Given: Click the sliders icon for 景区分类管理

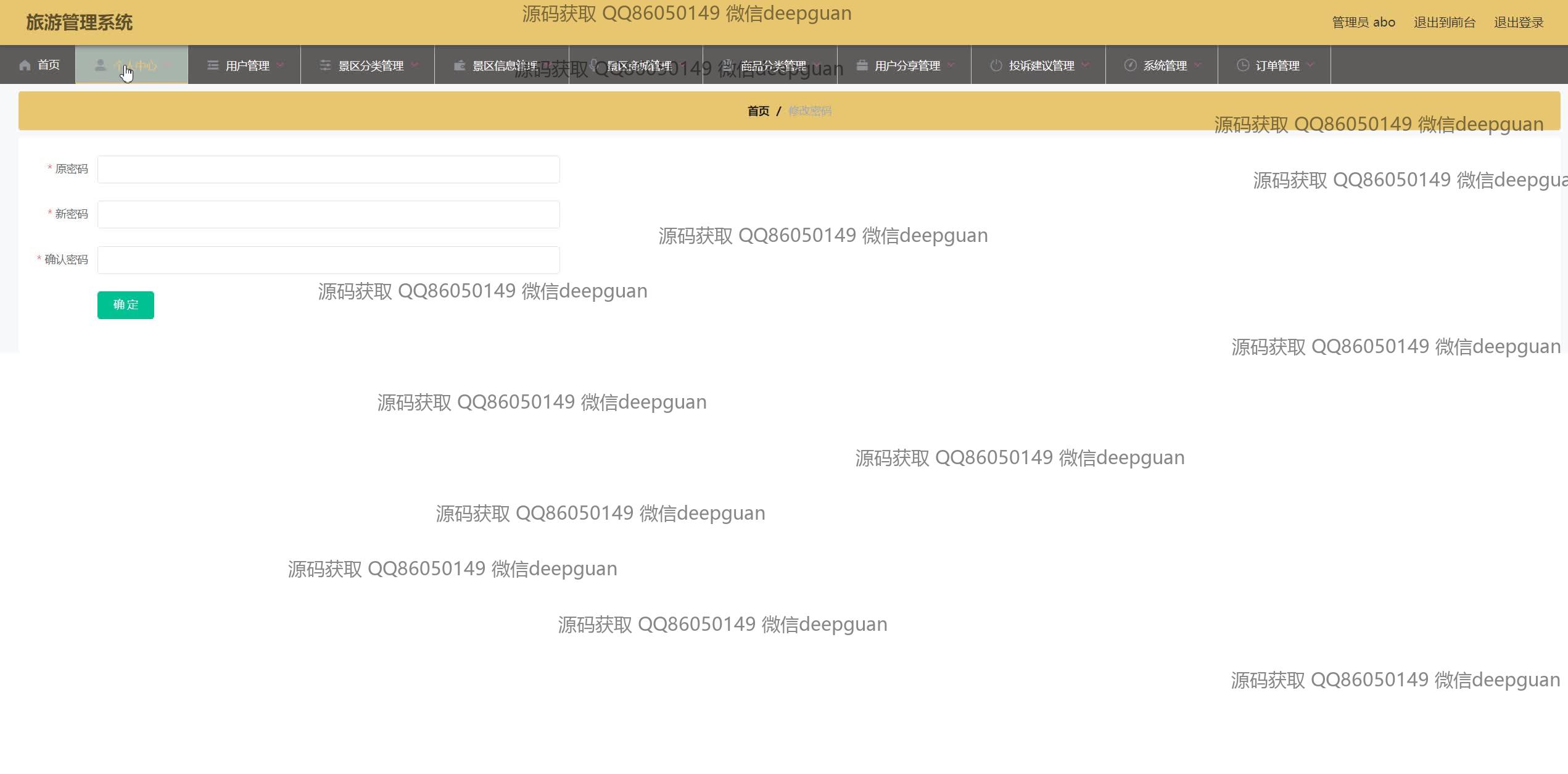Looking at the screenshot, I should coord(325,65).
